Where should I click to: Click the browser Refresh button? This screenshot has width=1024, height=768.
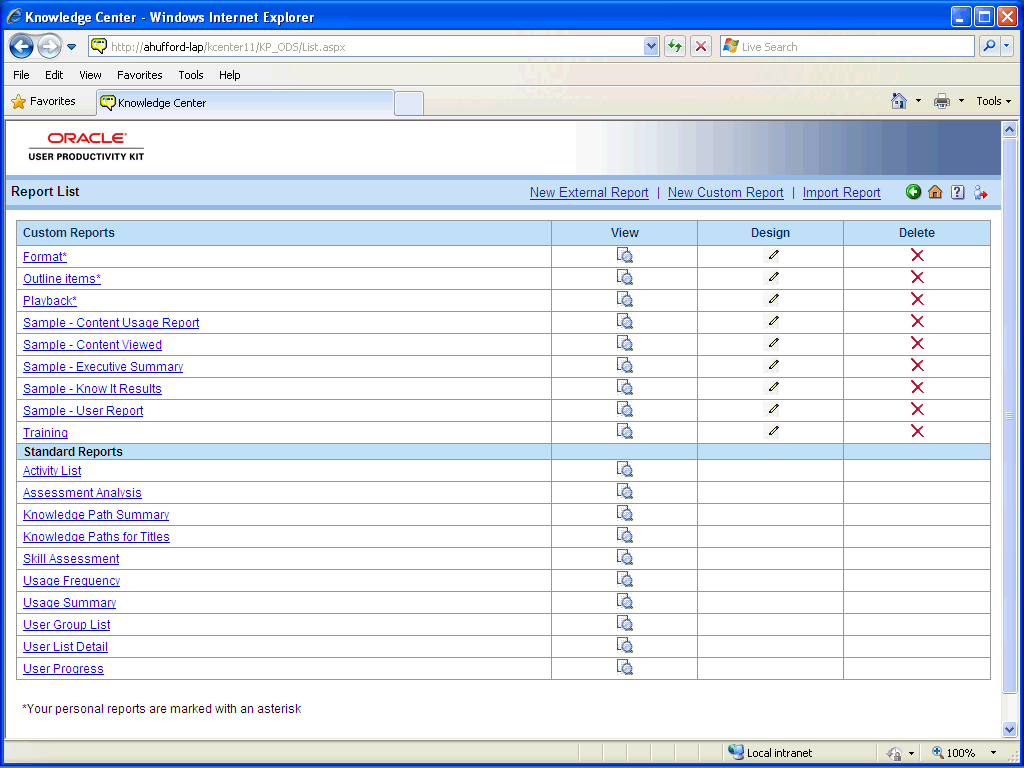click(x=675, y=46)
